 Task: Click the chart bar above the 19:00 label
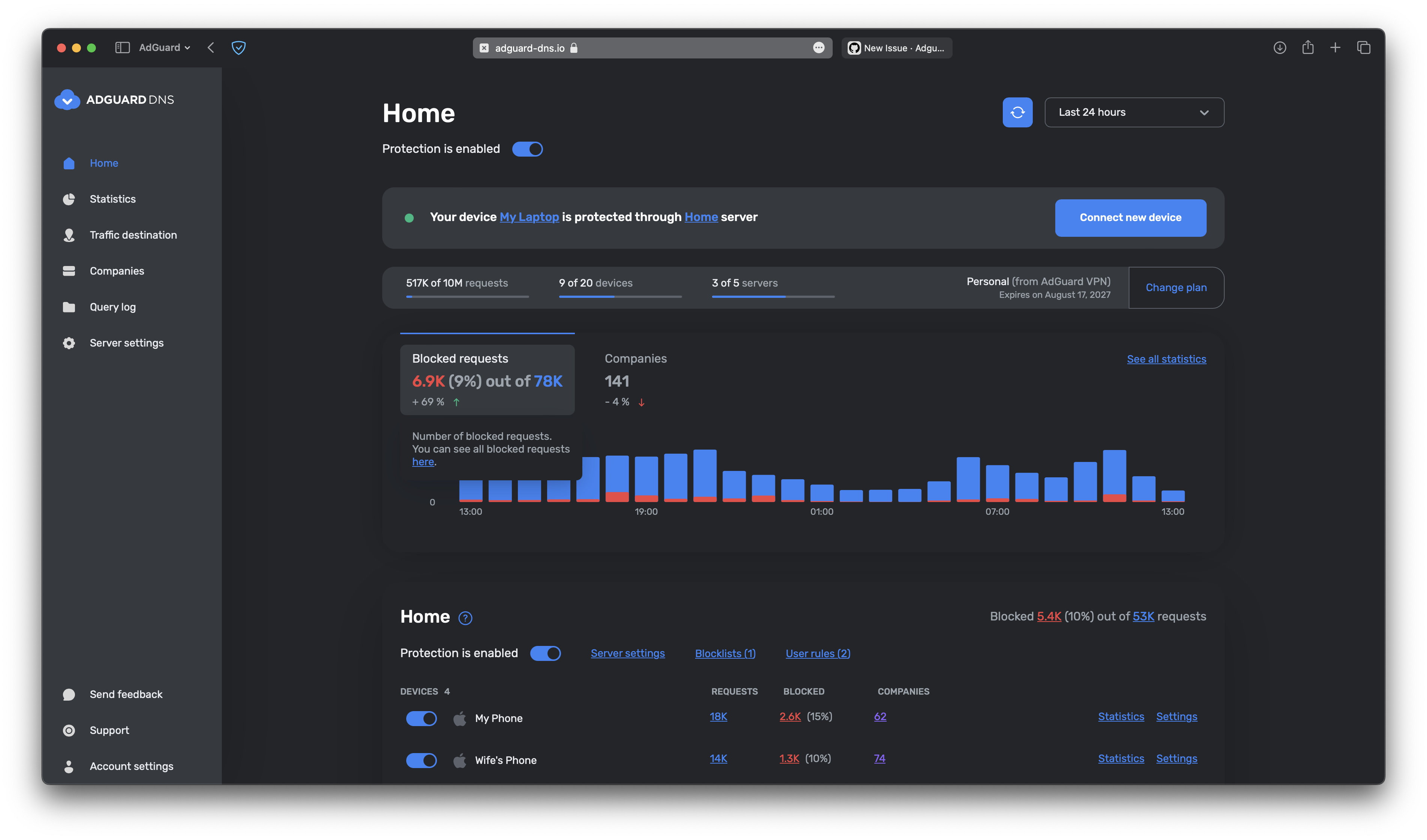click(646, 479)
